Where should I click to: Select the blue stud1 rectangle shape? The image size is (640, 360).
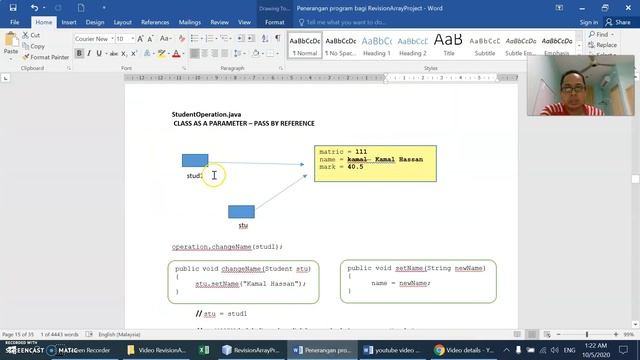click(195, 160)
